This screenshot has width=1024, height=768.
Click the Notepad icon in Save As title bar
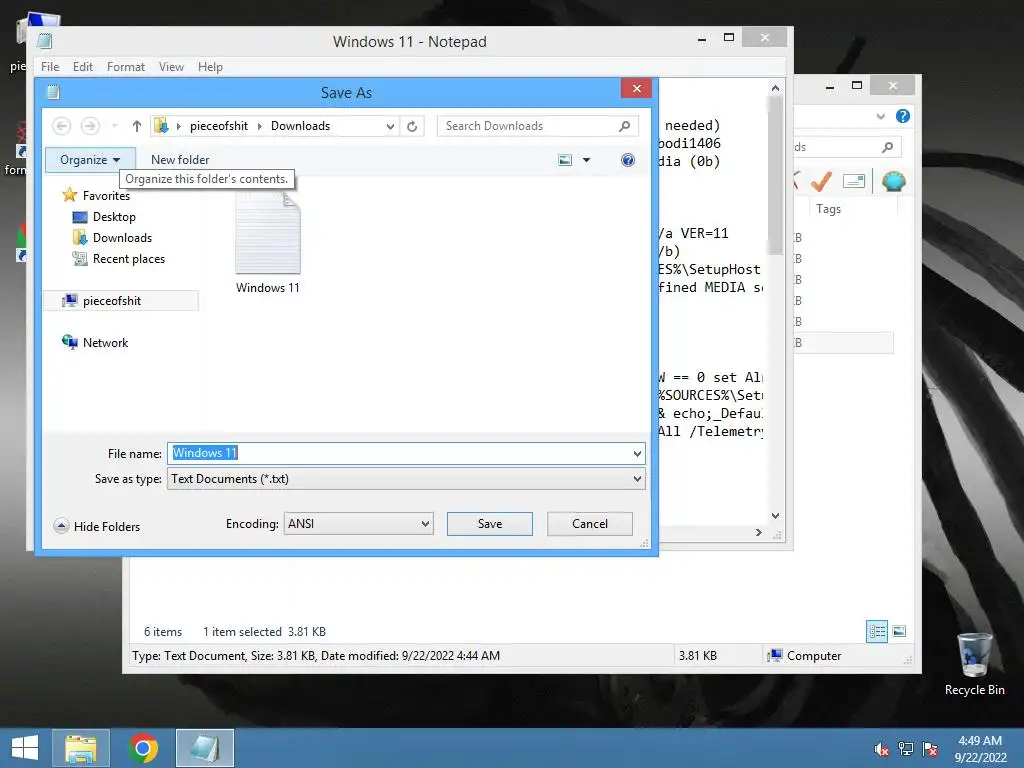(x=54, y=92)
